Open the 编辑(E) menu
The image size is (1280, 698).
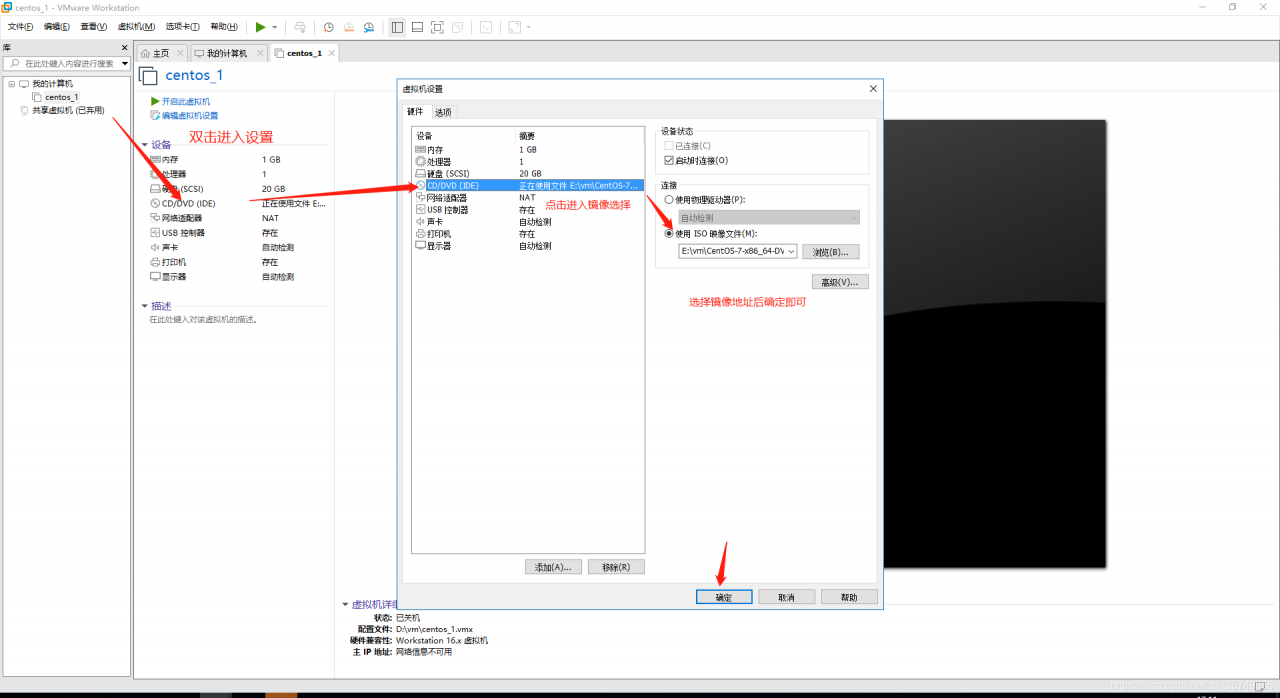tap(57, 27)
